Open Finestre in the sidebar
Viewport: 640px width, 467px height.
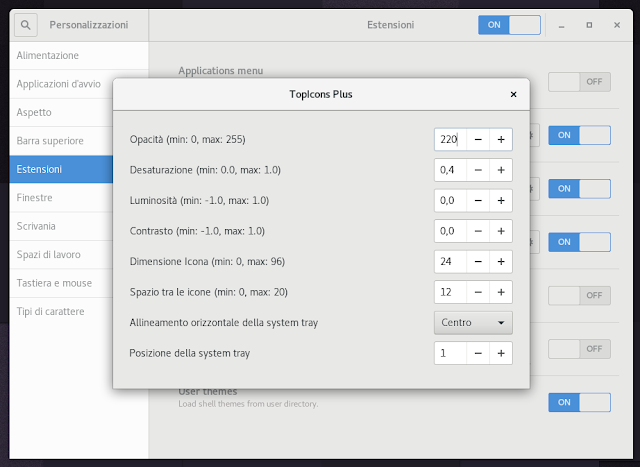coord(61,198)
